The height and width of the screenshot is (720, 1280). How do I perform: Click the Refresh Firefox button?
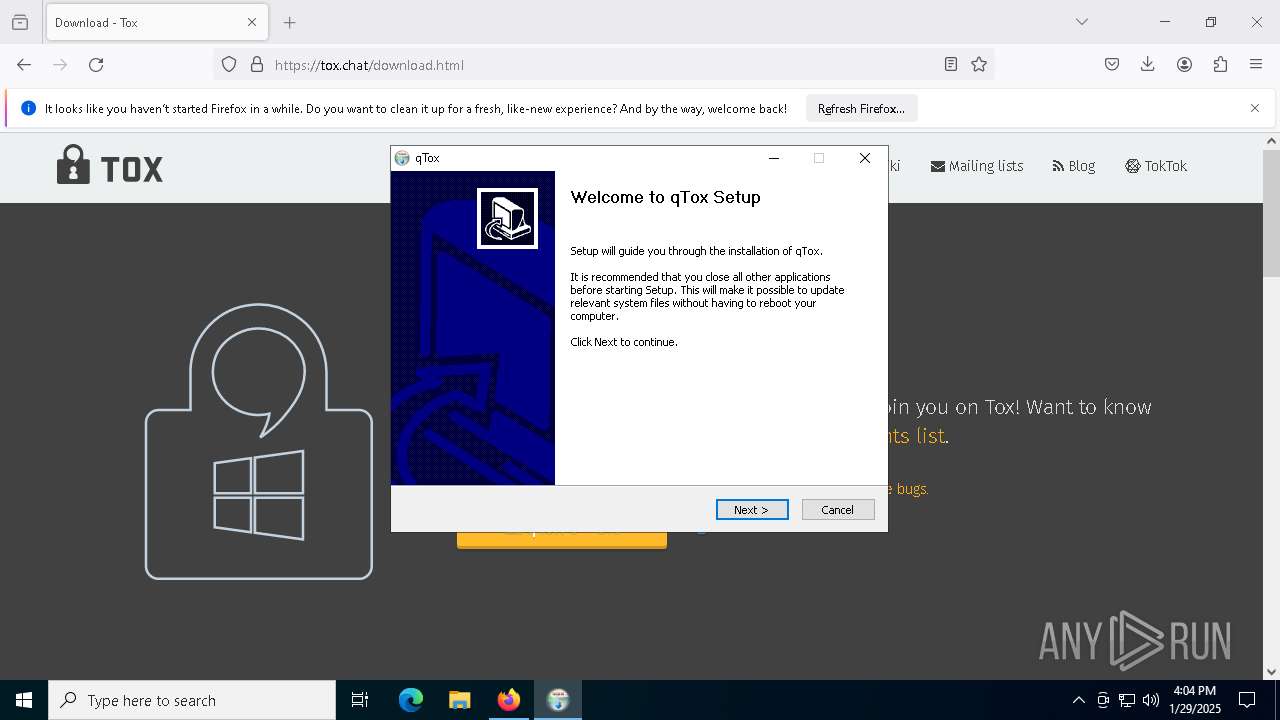click(861, 109)
